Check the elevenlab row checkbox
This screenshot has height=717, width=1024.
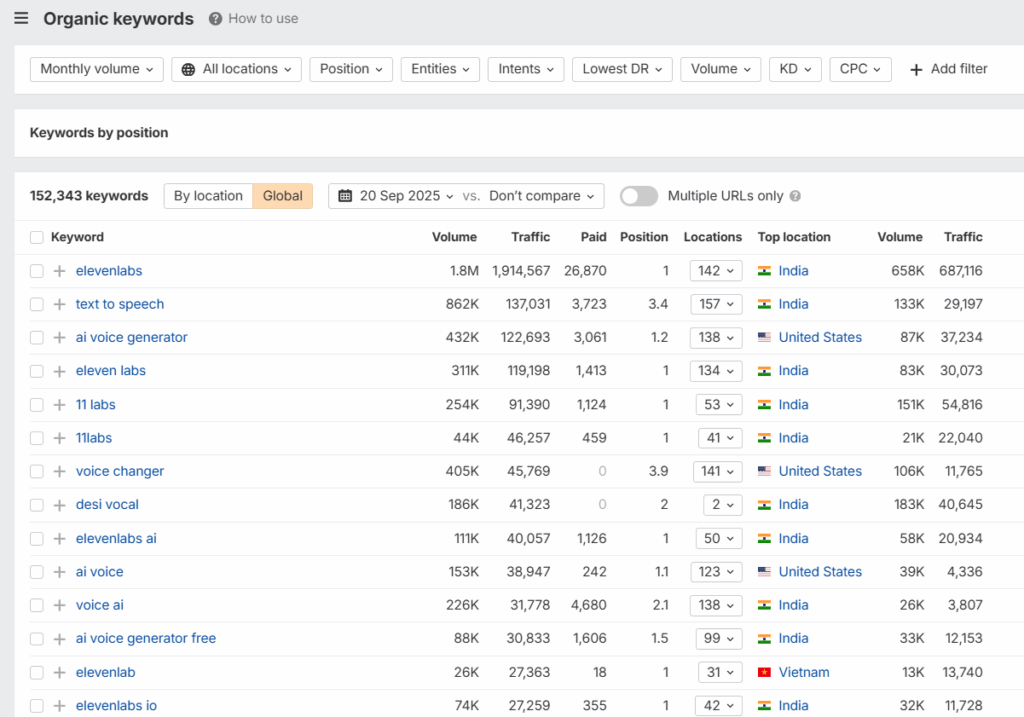(37, 673)
